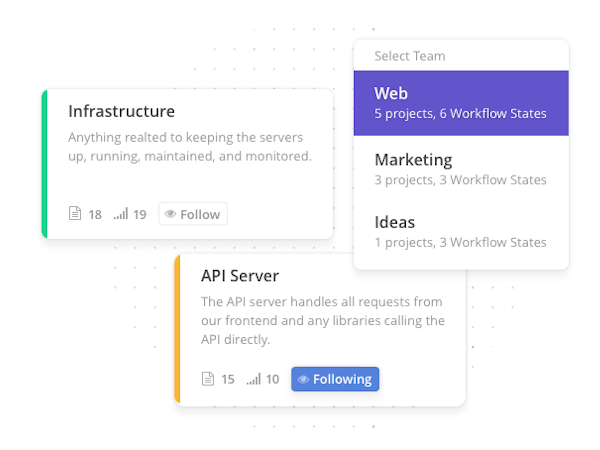Image resolution: width=600 pixels, height=450 pixels.
Task: Click API Server description text
Action: click(x=322, y=320)
